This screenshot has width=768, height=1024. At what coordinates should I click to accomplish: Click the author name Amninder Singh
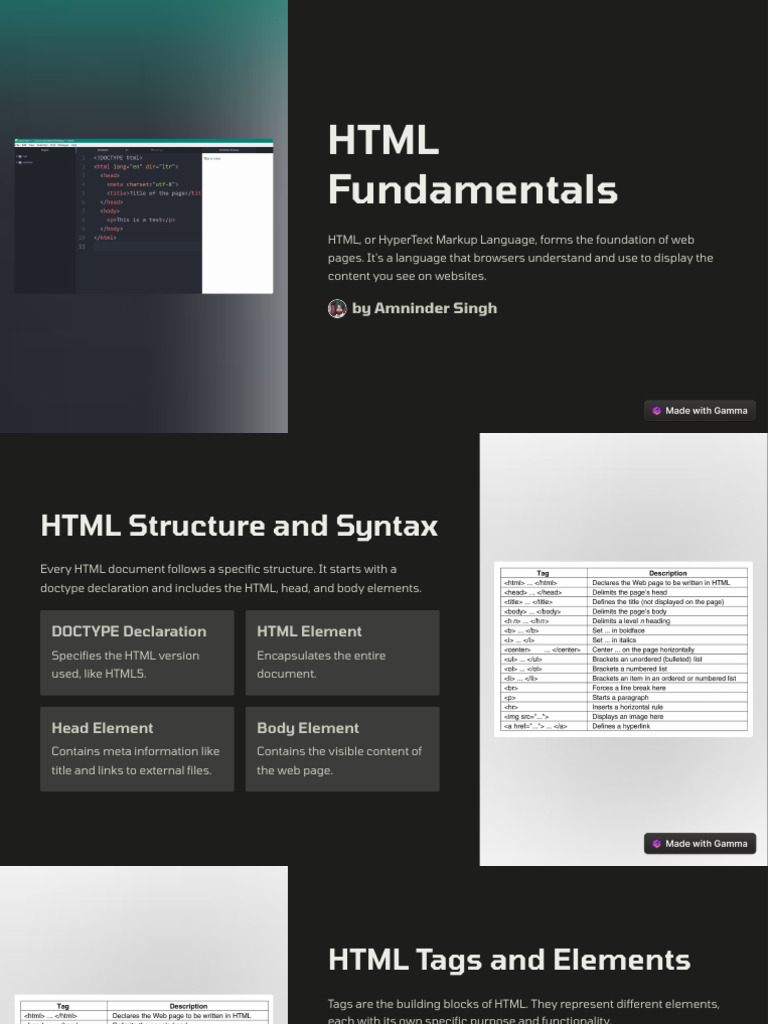coord(436,308)
